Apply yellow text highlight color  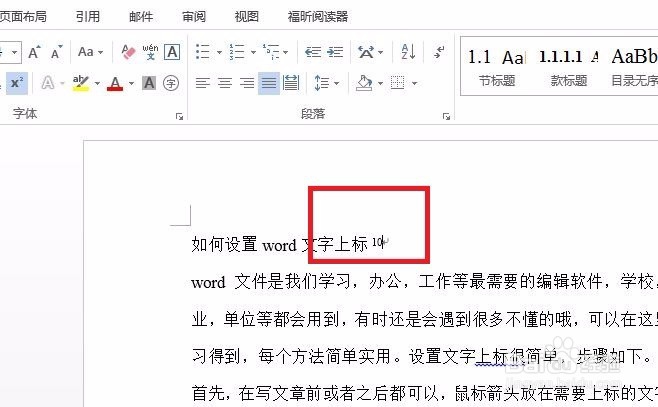(x=81, y=83)
